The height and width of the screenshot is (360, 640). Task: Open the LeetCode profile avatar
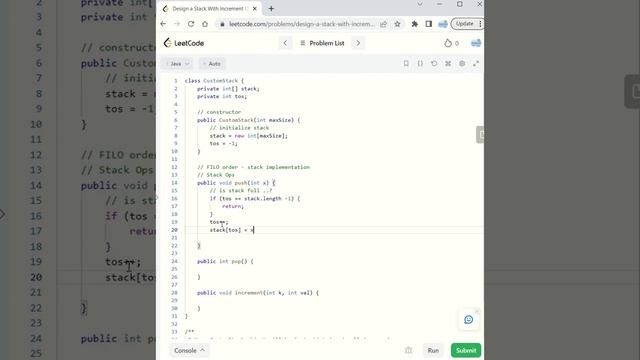click(476, 43)
